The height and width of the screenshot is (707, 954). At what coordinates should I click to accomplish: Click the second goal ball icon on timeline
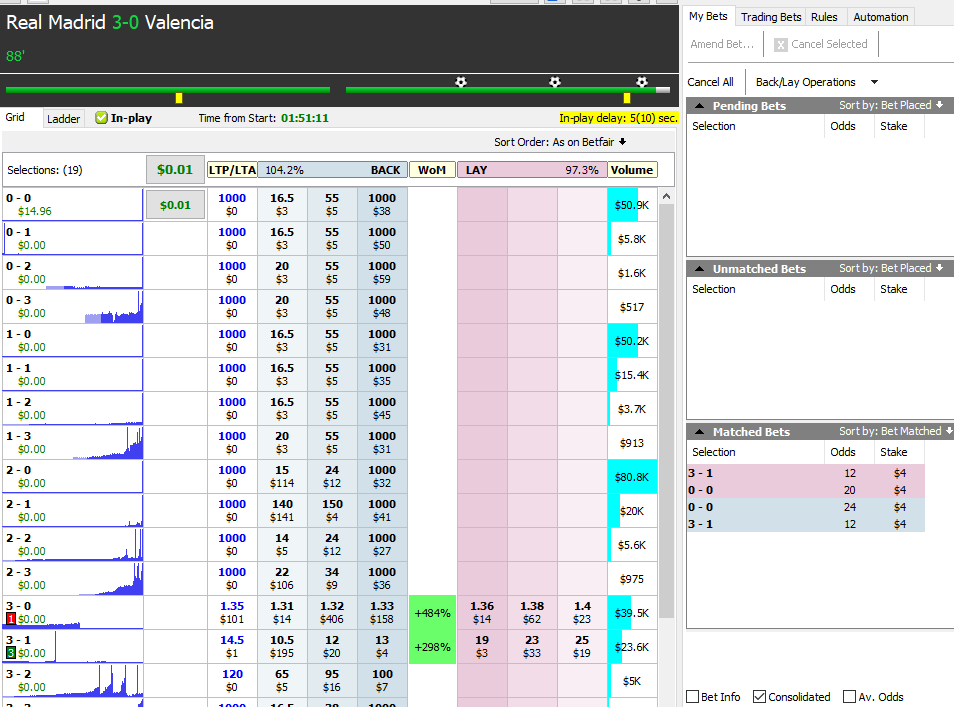pos(554,82)
